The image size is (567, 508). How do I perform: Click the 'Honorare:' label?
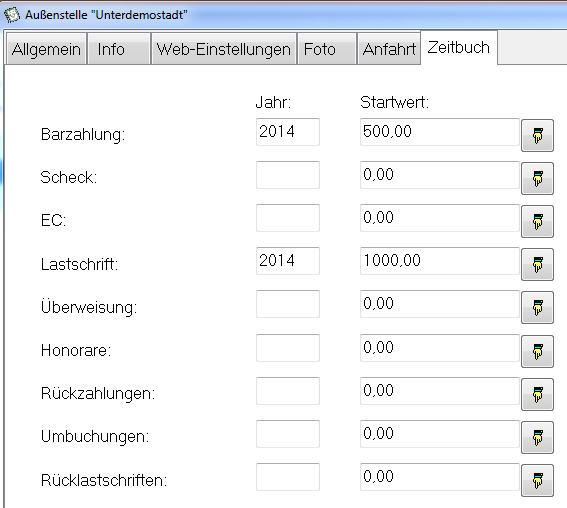coord(76,350)
